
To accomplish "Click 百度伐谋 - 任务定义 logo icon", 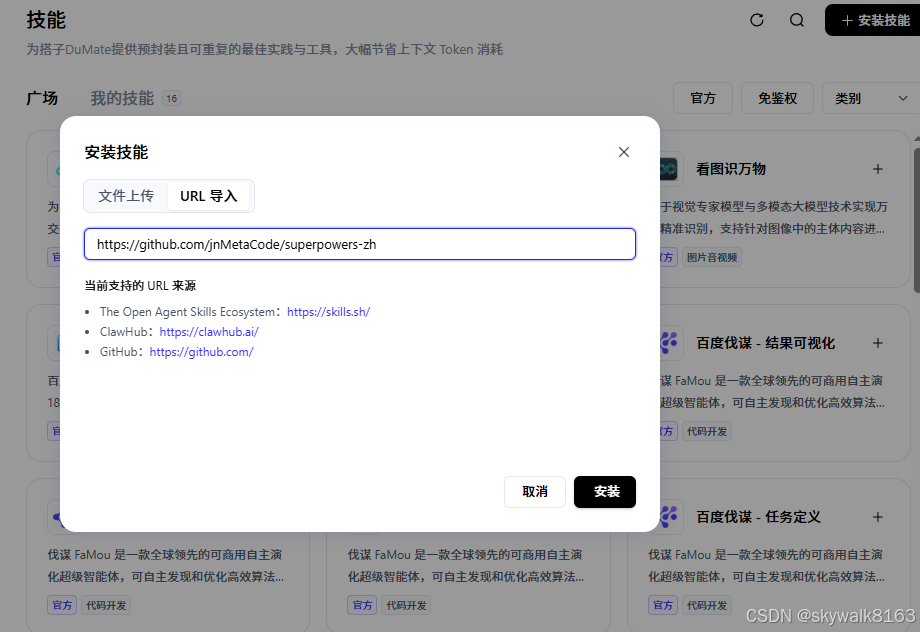I will 670,517.
